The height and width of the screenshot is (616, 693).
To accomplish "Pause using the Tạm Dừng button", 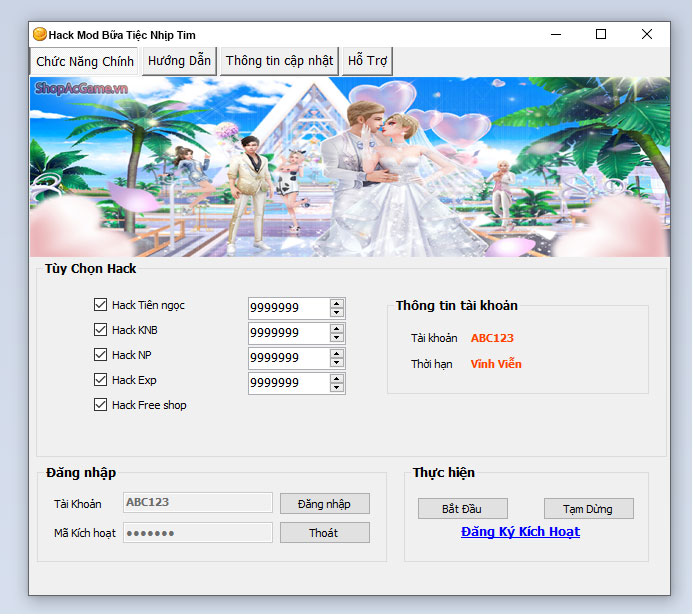I will pos(588,509).
